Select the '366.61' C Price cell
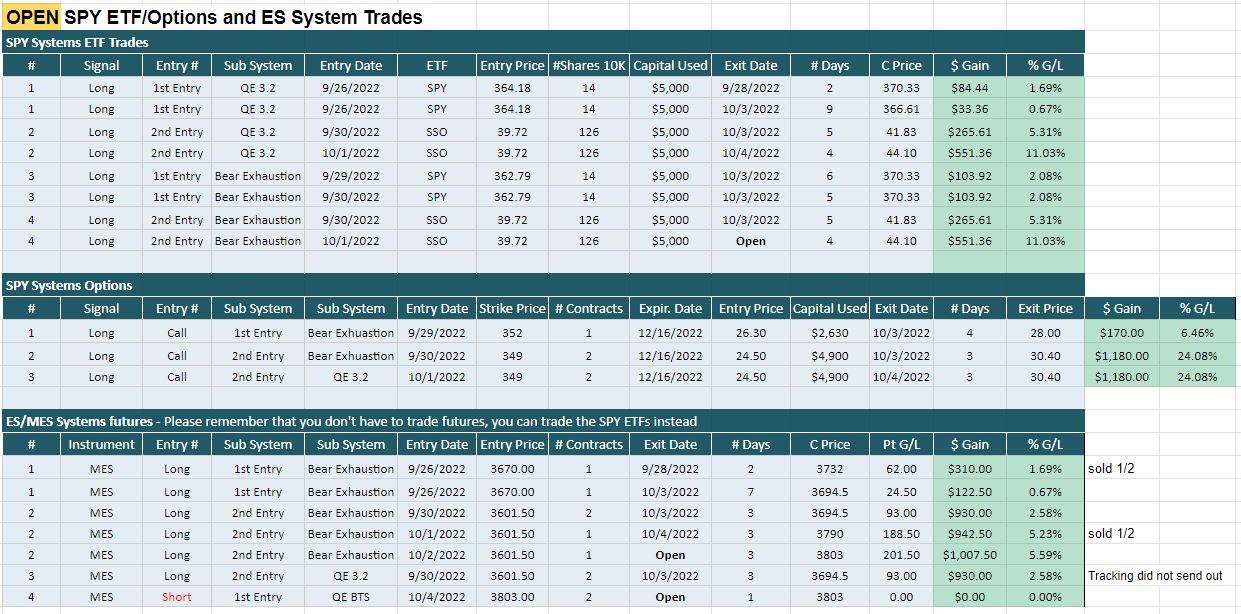1241x614 pixels. tap(901, 109)
